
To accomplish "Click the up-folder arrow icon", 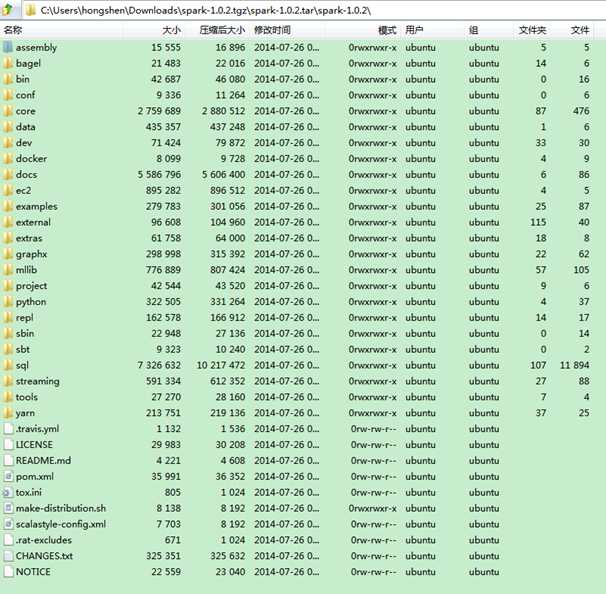I will tap(7, 10).
